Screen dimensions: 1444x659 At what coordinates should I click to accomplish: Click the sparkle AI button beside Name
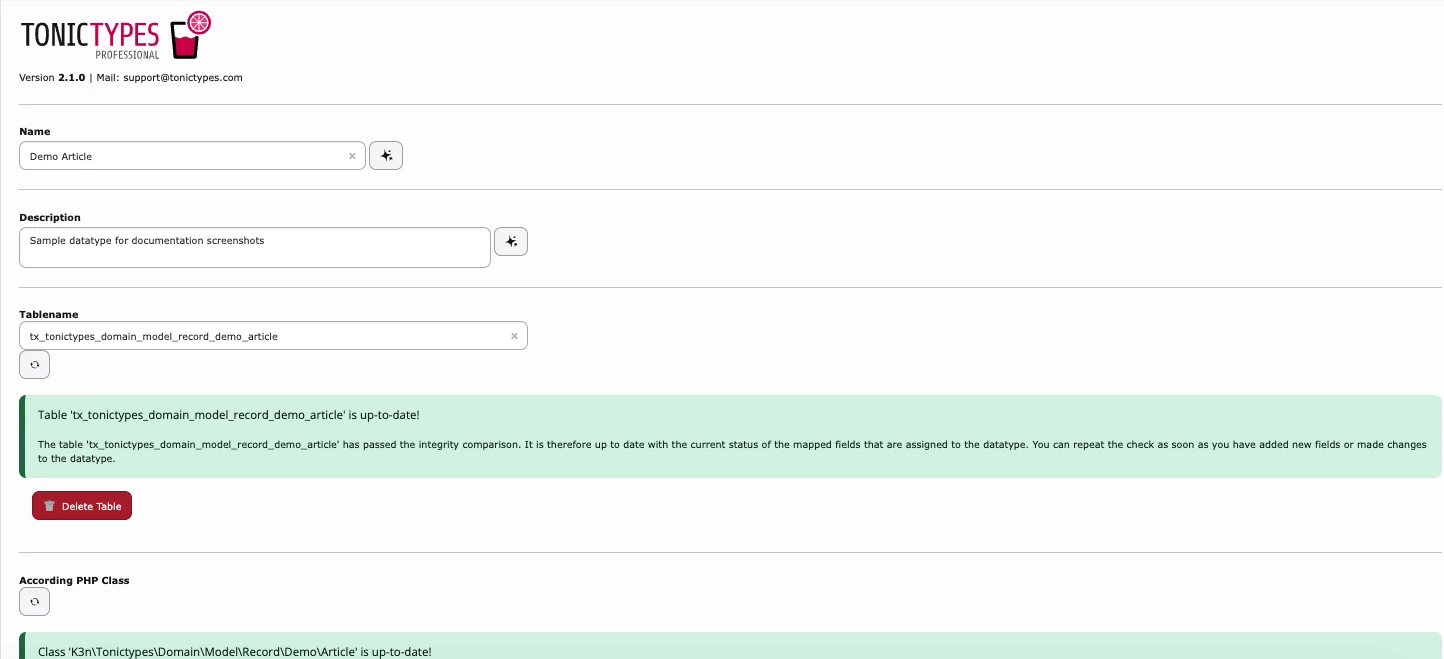(x=386, y=156)
